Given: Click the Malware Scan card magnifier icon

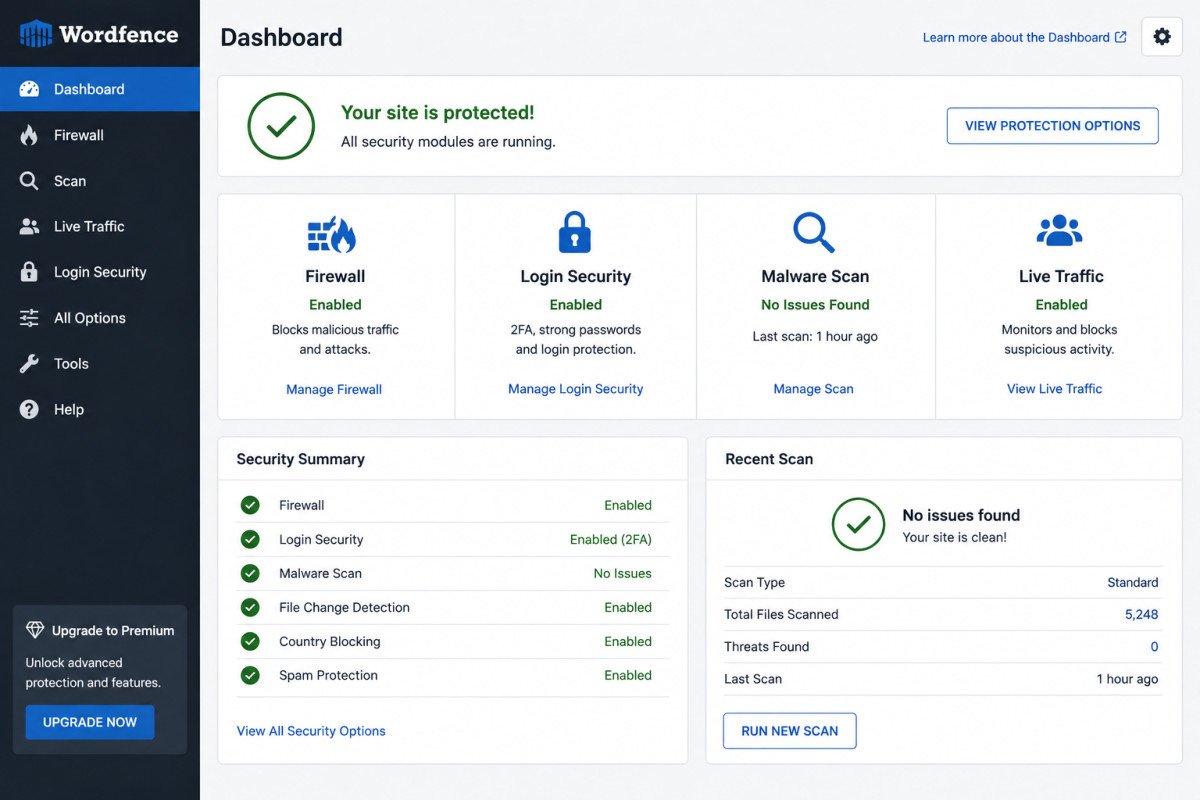Looking at the screenshot, I should [814, 232].
